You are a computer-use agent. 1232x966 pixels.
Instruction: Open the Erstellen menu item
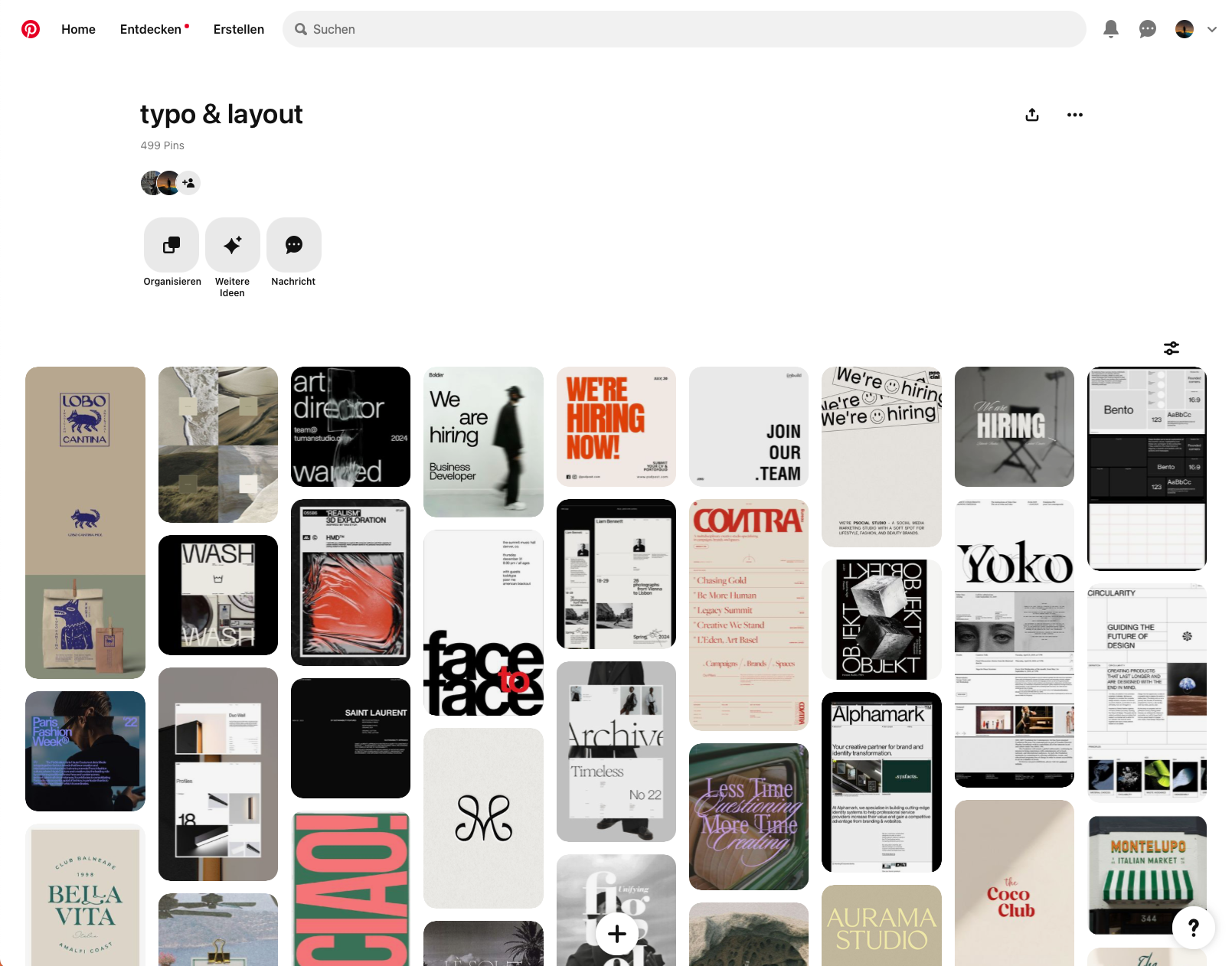coord(239,29)
